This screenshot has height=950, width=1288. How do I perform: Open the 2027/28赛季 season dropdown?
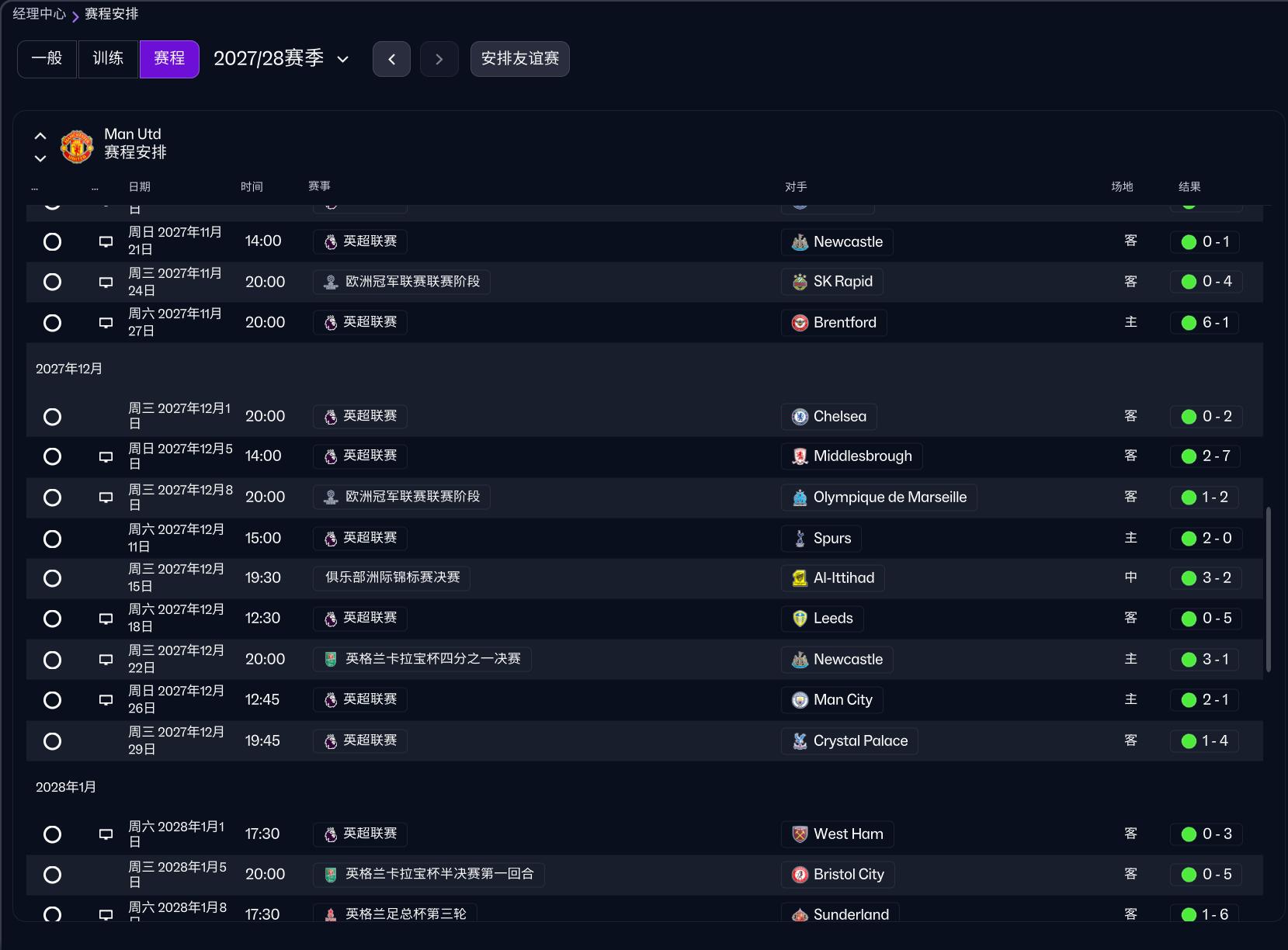[281, 58]
